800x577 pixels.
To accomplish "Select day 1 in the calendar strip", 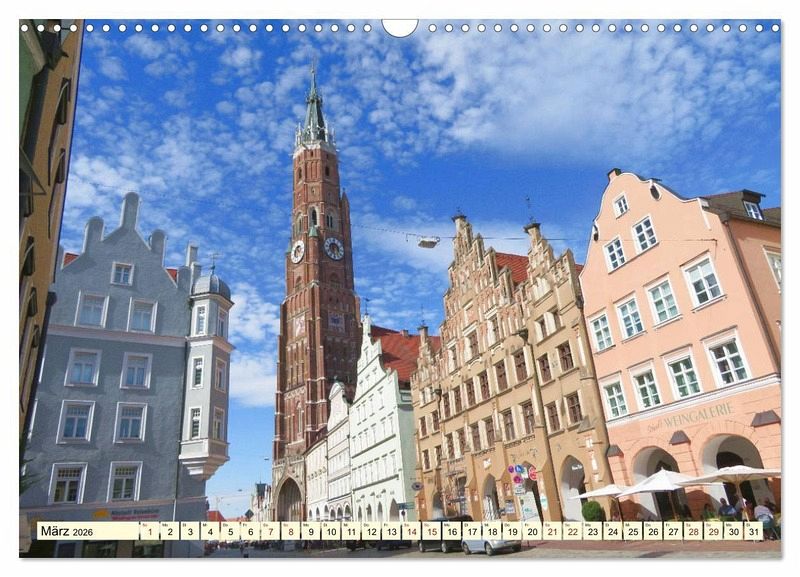I will click(x=149, y=531).
